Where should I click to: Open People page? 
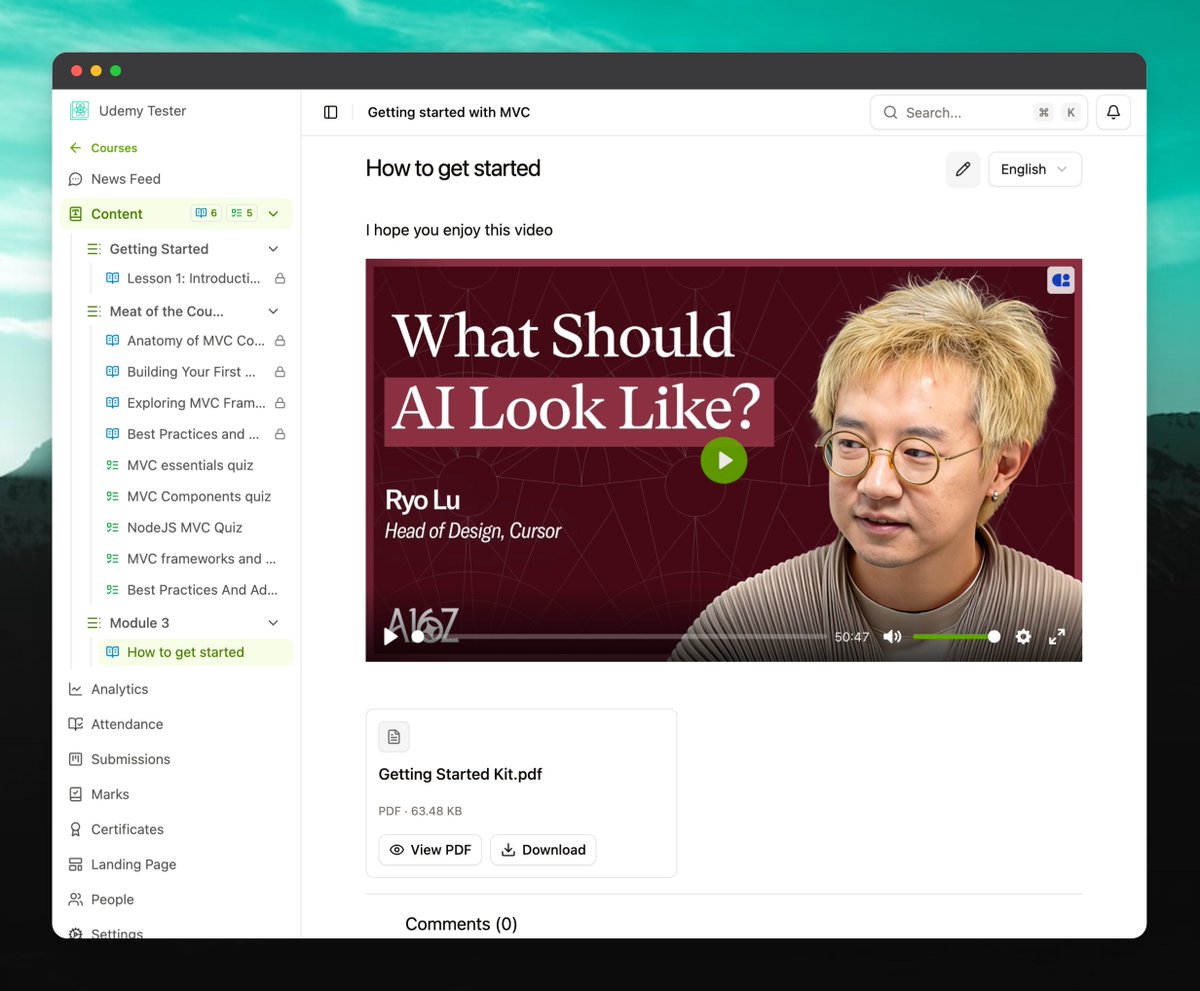(112, 899)
